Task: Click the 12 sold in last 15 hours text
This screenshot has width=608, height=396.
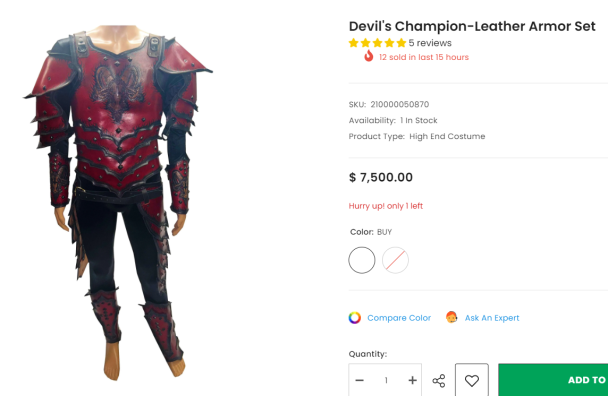Action: 424,57
